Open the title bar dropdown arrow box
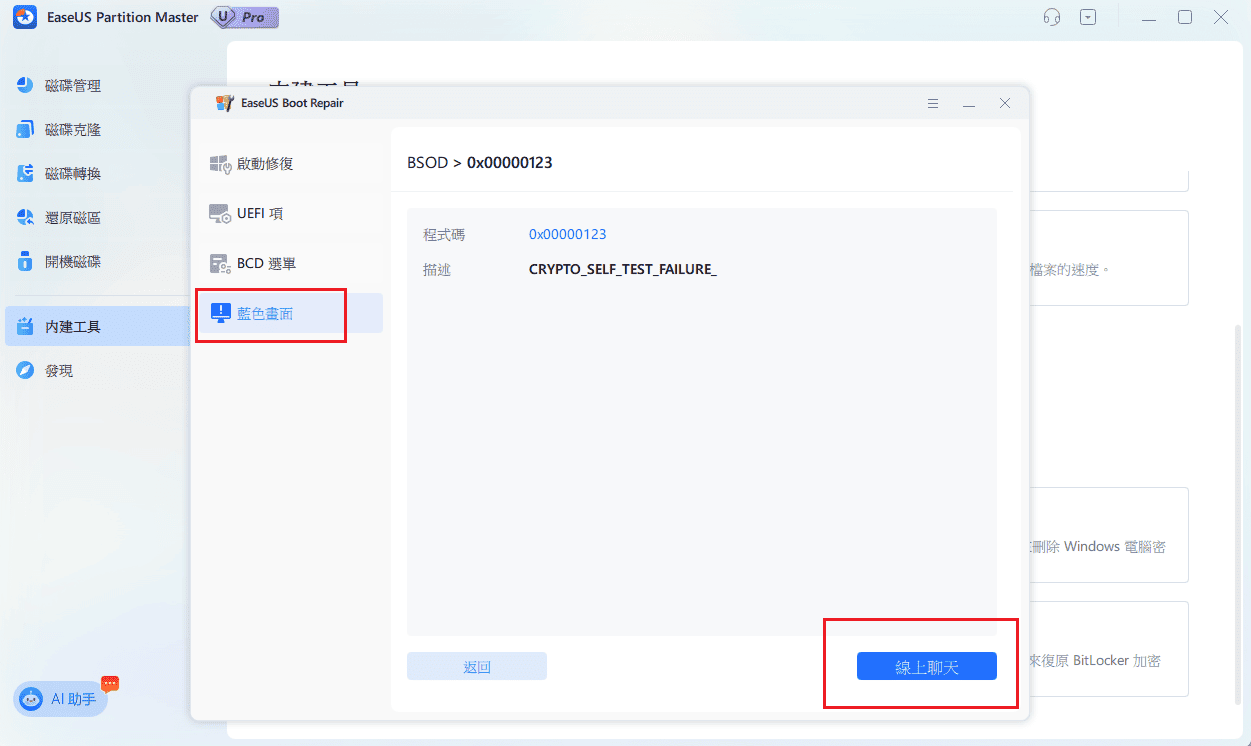The height and width of the screenshot is (746, 1251). point(1088,17)
